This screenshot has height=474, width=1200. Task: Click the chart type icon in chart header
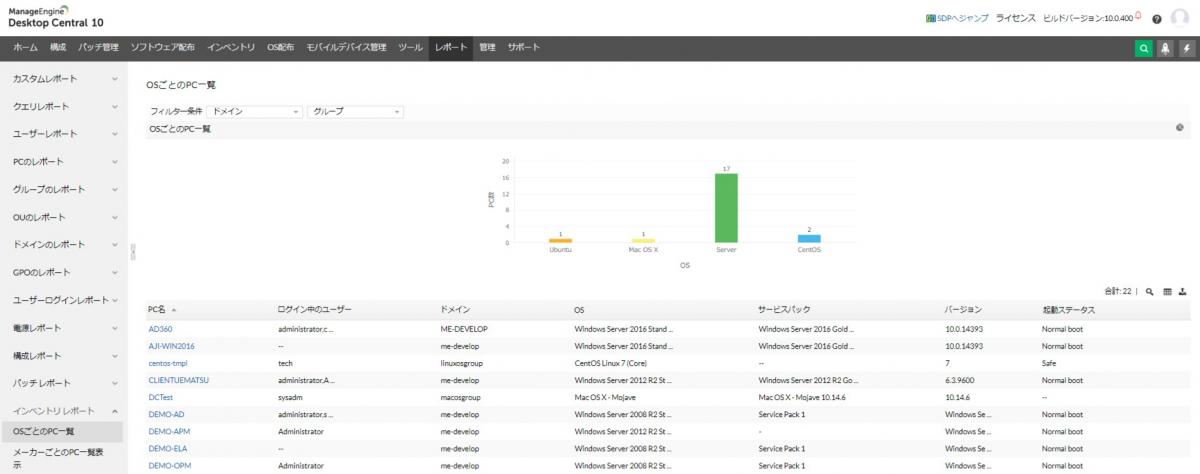(1180, 128)
